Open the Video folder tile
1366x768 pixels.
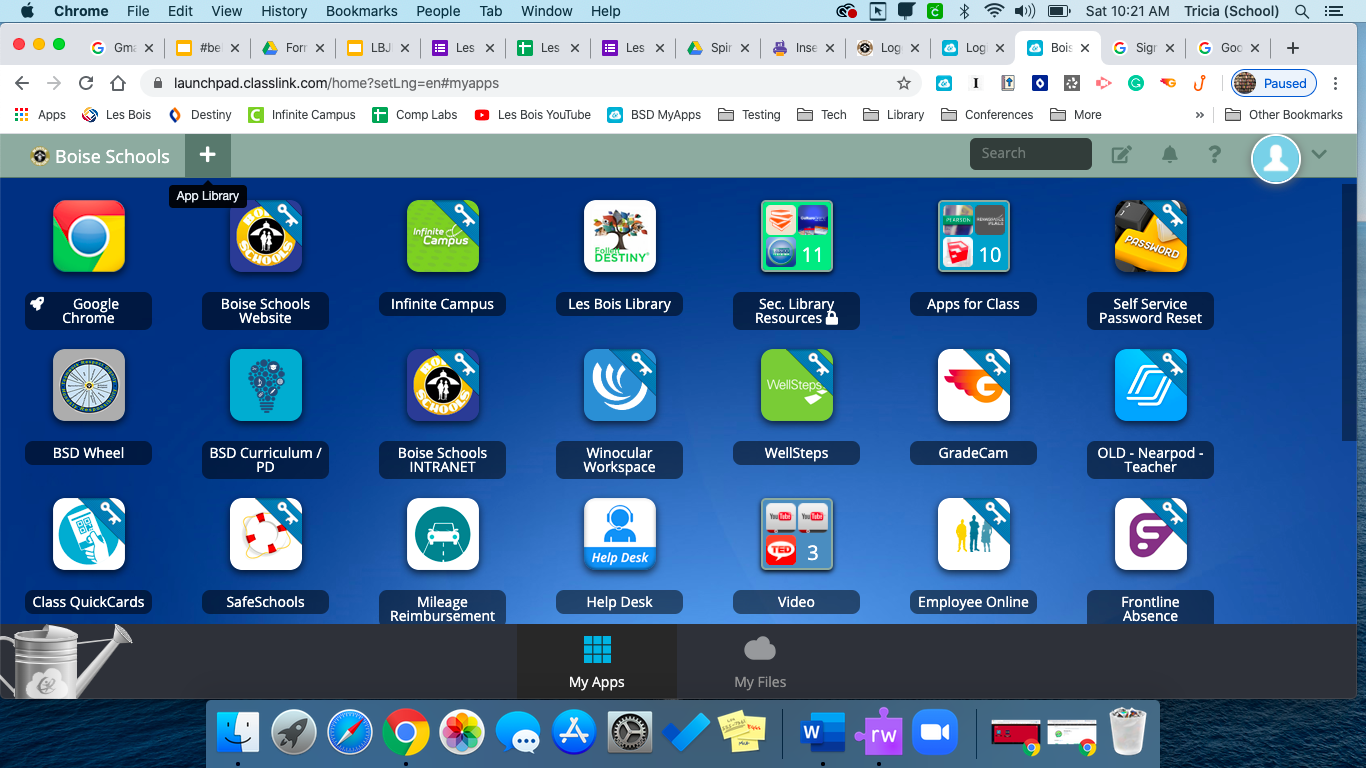pos(797,534)
